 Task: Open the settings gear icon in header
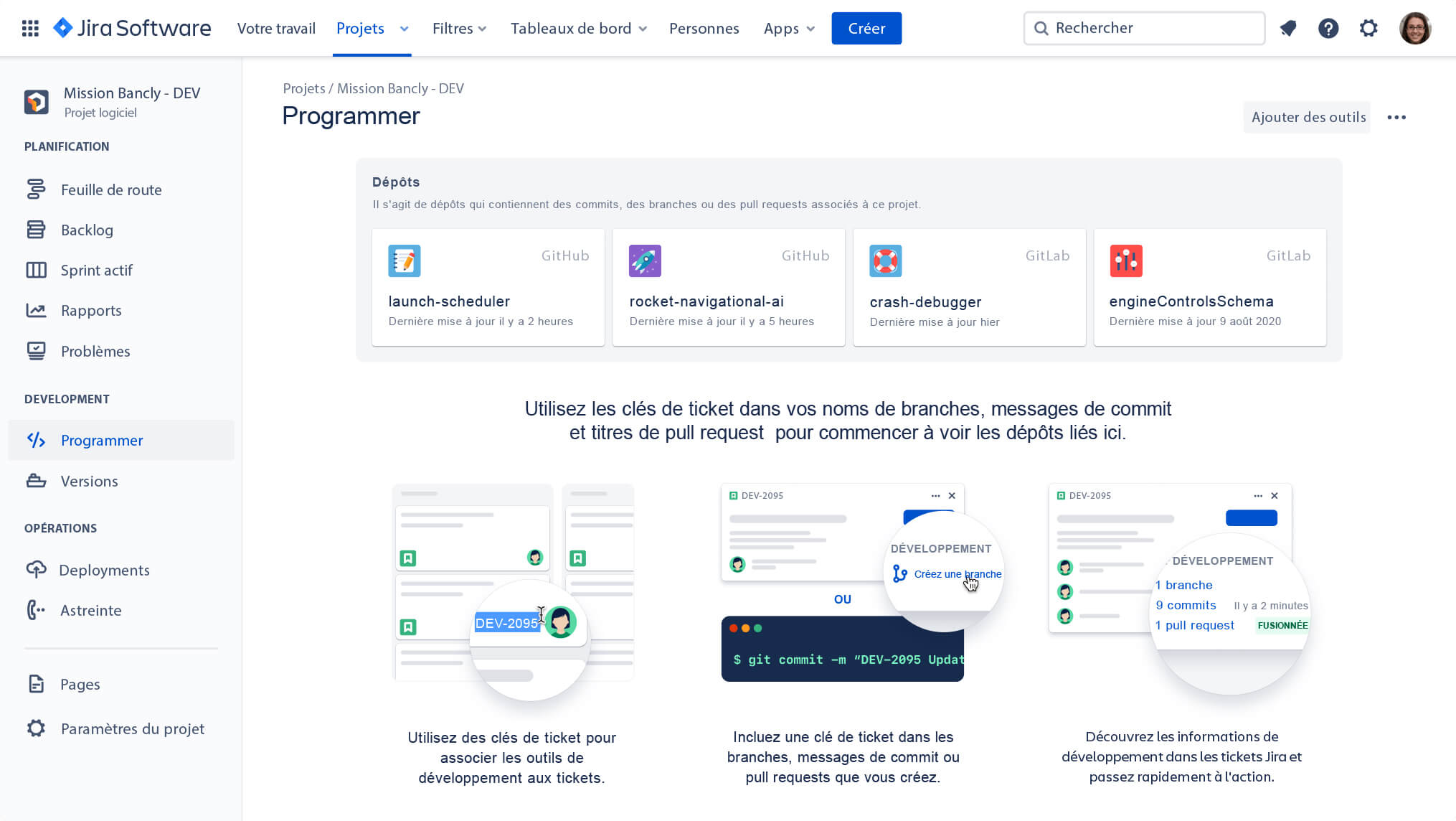[x=1368, y=29]
